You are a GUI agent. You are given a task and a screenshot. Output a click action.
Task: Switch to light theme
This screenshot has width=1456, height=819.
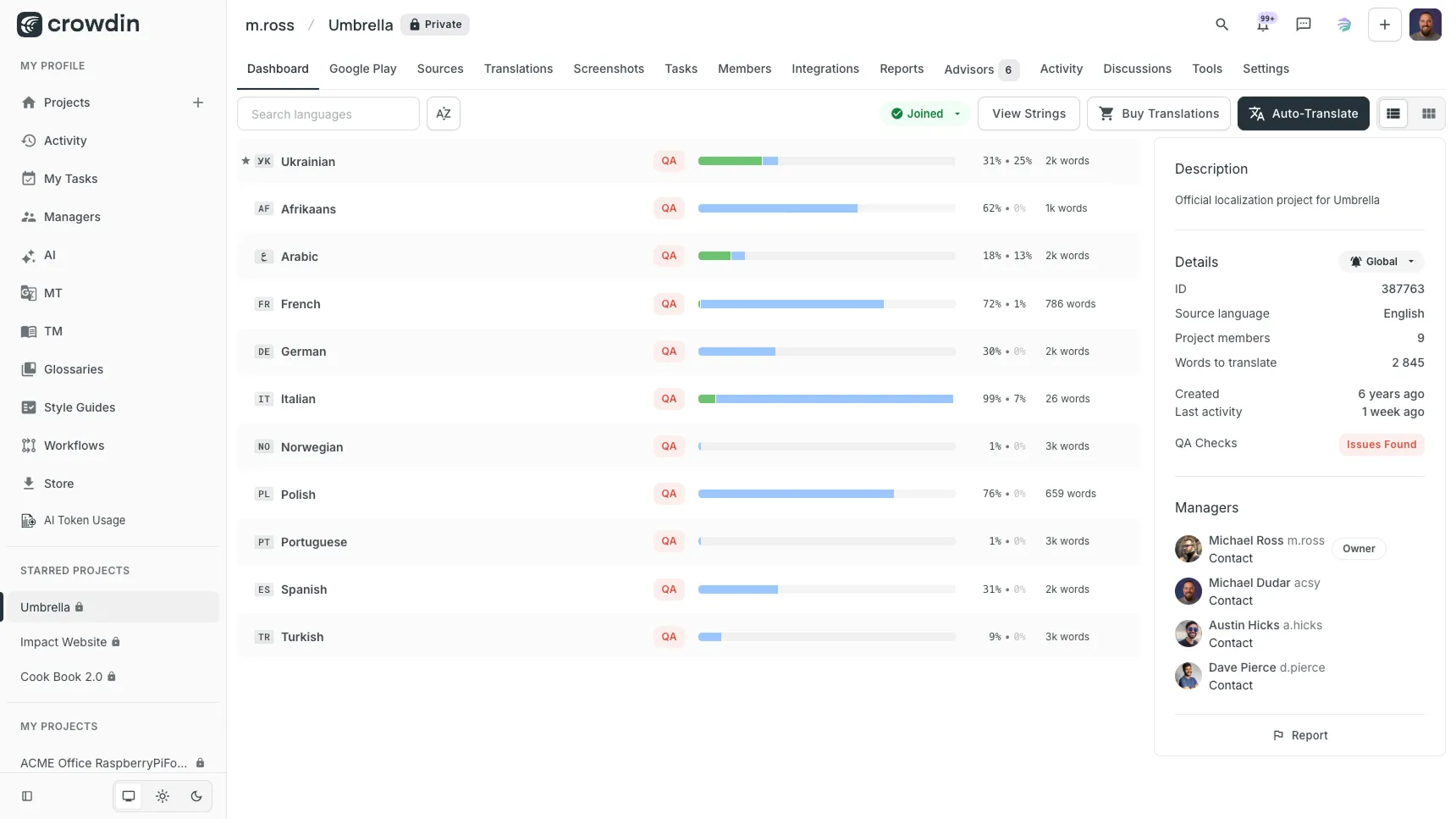pos(163,796)
